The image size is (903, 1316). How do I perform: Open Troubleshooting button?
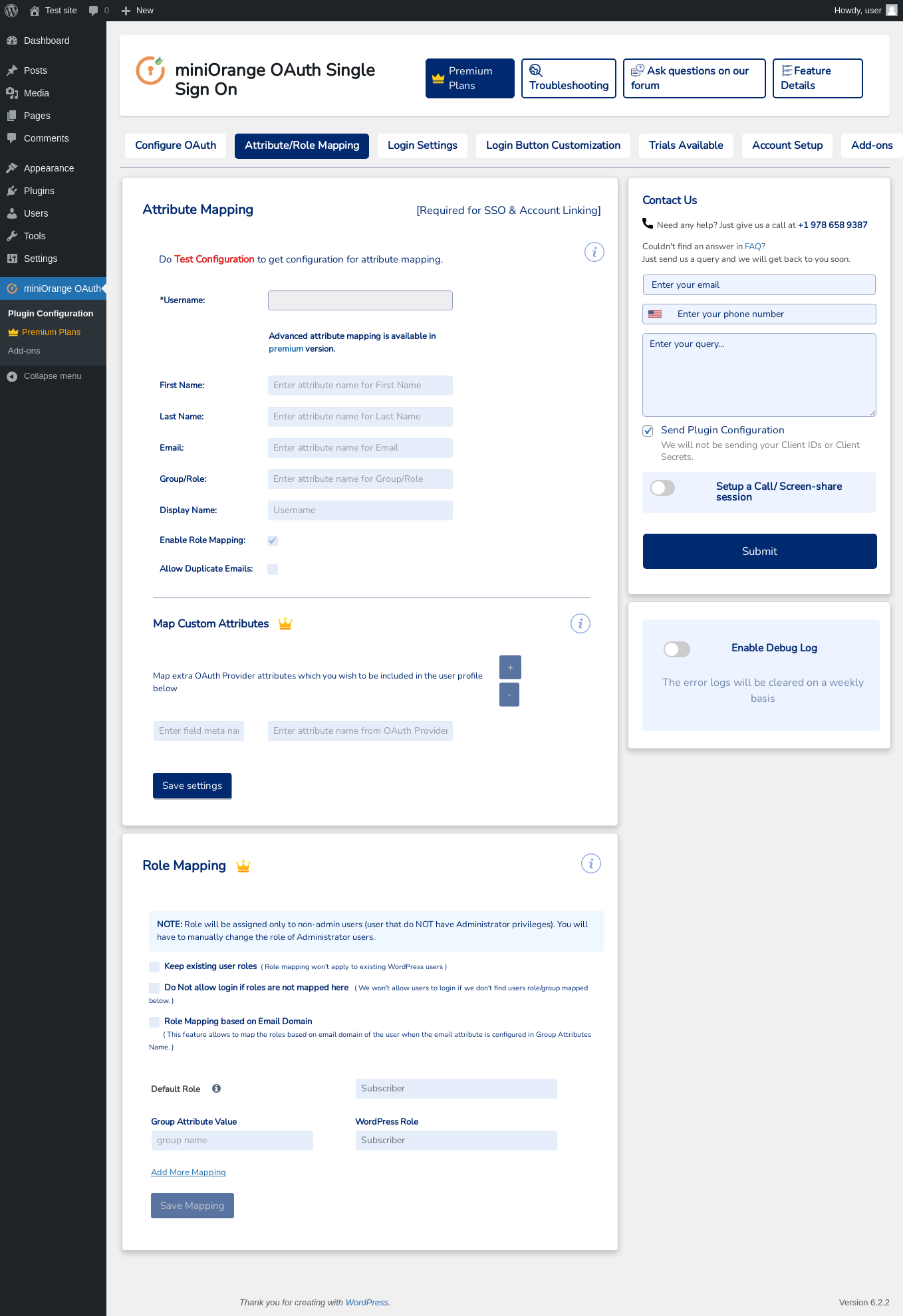(569, 78)
